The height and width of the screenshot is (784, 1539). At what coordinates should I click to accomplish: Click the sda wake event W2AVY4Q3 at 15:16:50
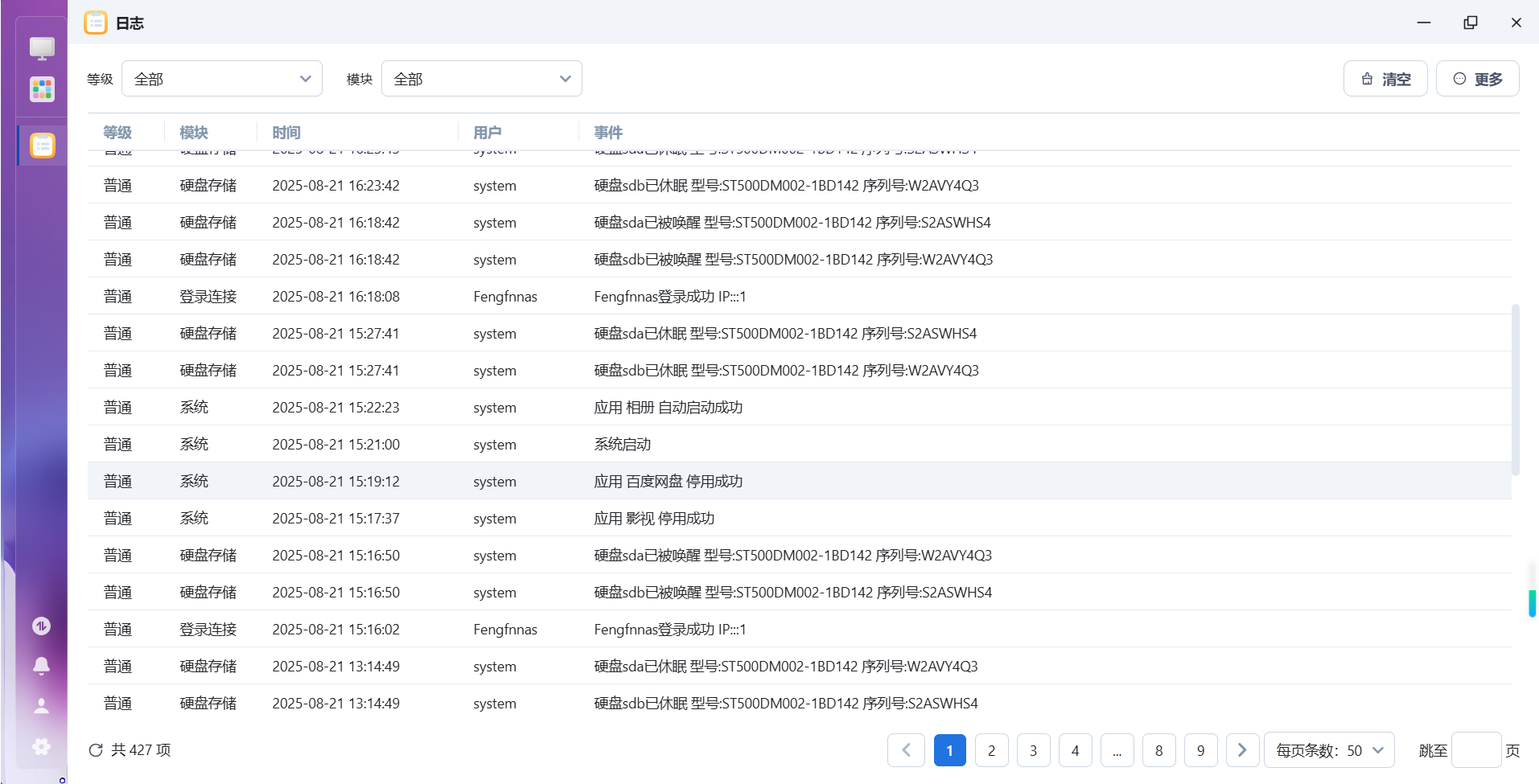pos(792,555)
